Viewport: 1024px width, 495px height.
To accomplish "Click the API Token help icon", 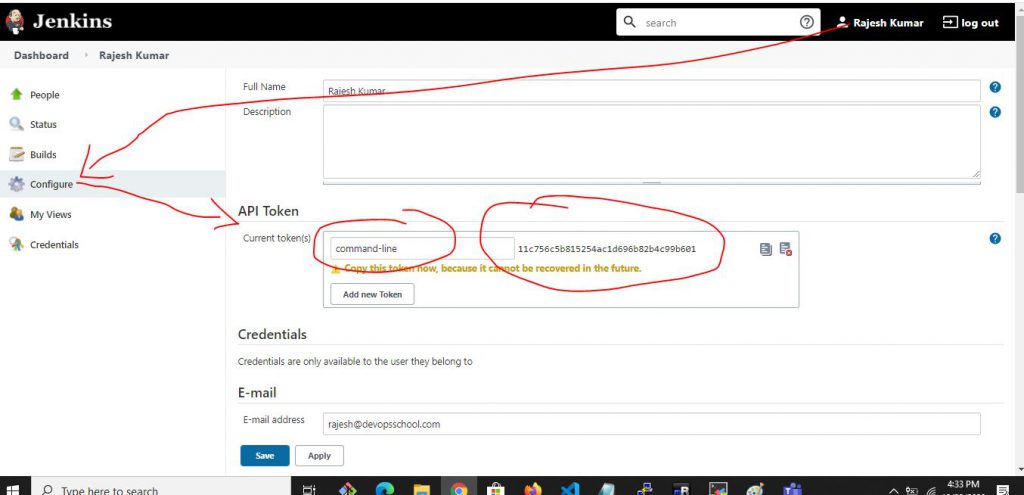I will [x=995, y=239].
